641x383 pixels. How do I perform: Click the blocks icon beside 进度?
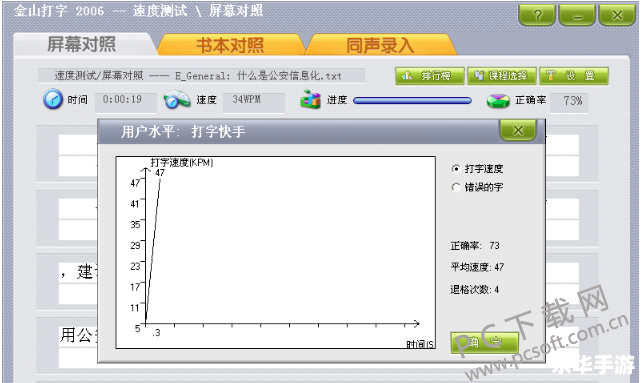pos(310,99)
